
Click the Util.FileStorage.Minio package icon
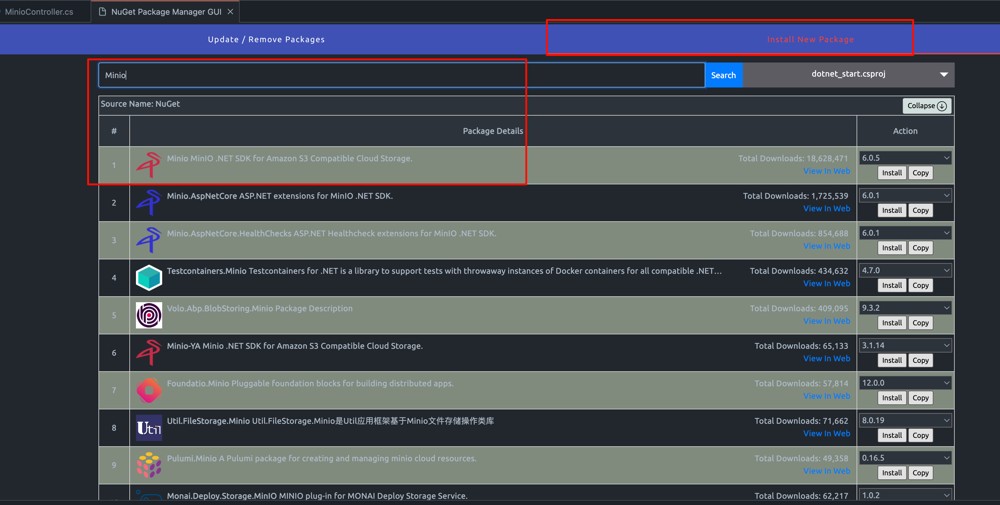coord(148,428)
